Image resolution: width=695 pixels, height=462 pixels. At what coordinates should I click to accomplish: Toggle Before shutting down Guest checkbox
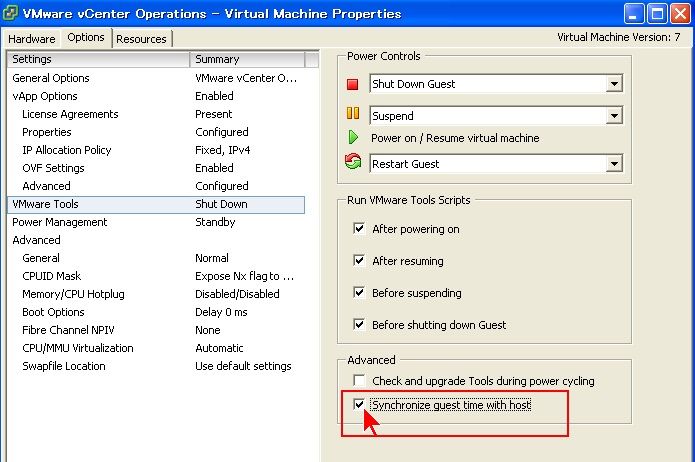click(x=359, y=325)
